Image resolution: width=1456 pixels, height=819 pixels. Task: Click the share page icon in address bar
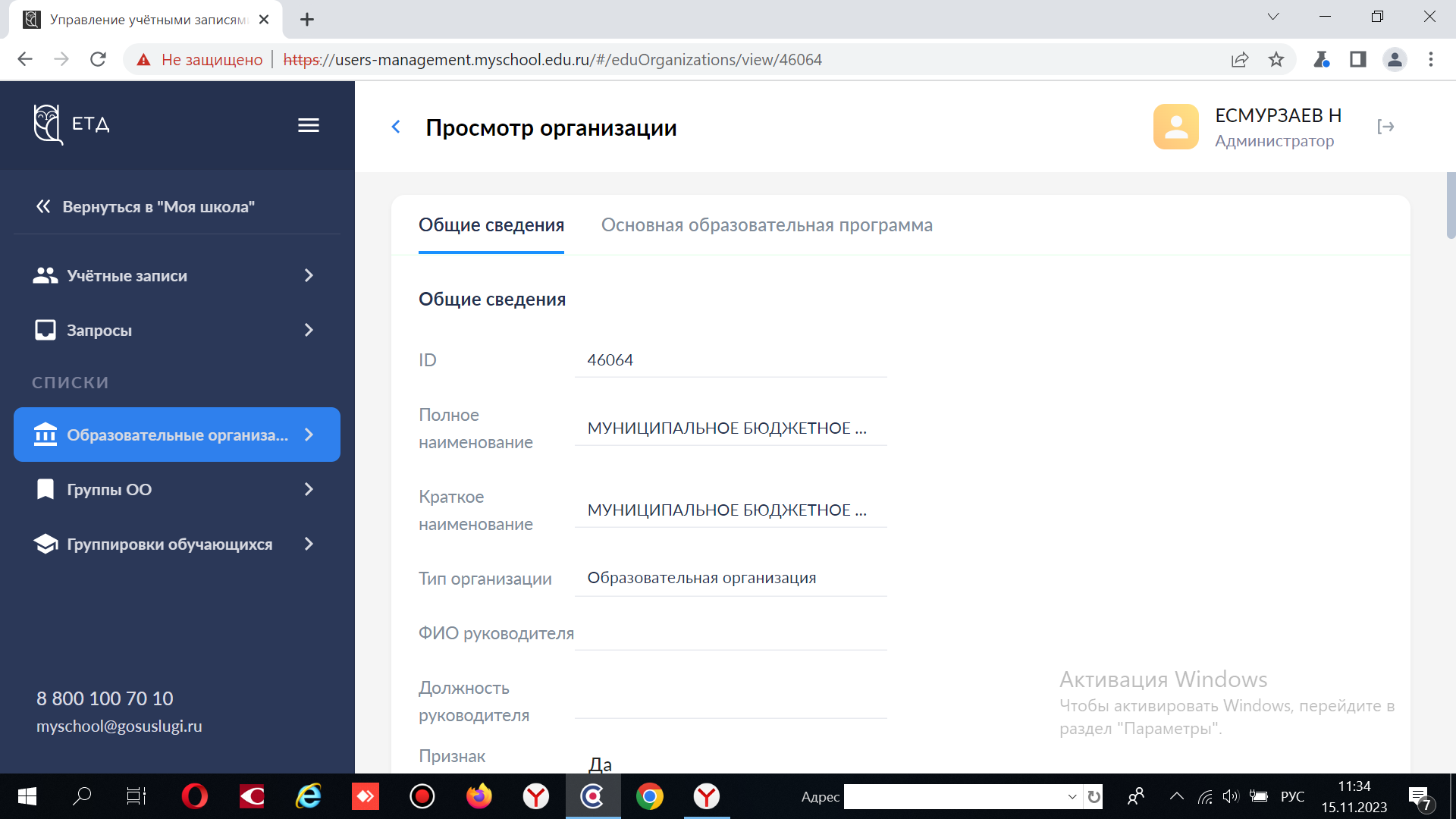click(1240, 59)
